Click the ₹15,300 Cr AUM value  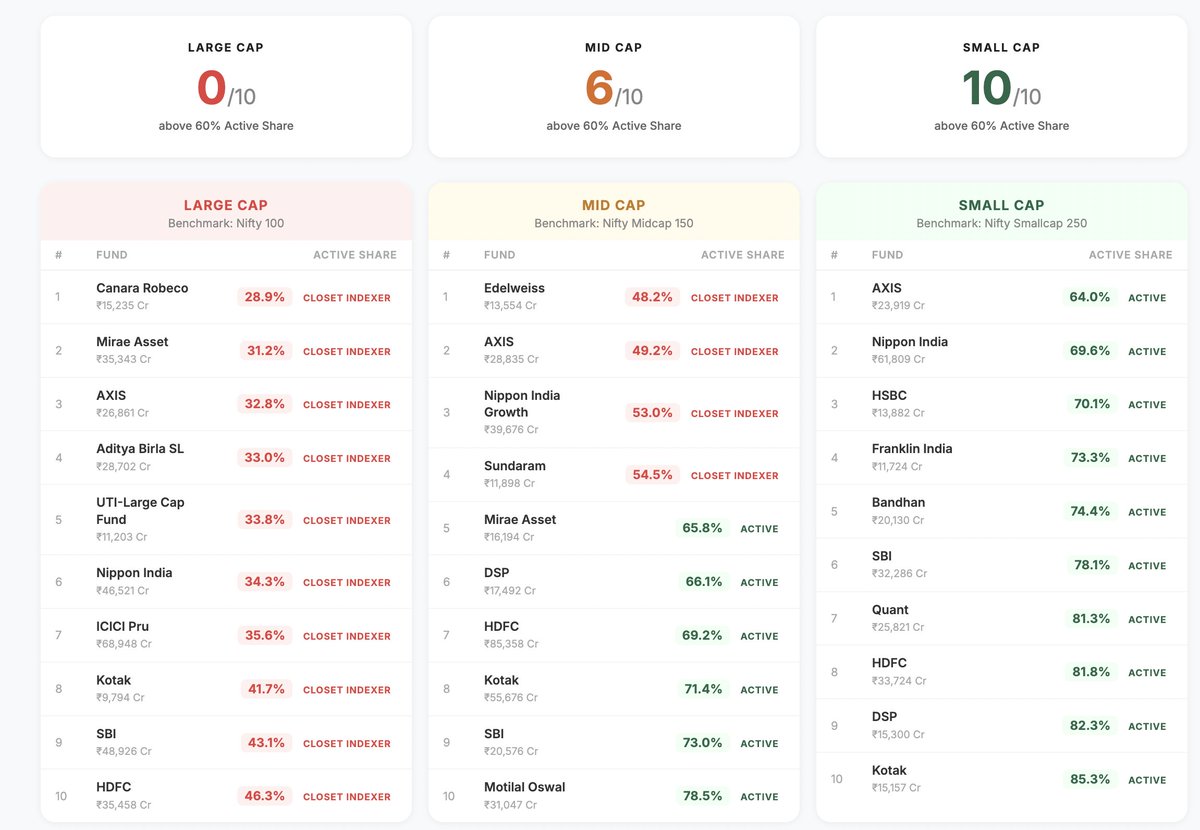point(898,734)
